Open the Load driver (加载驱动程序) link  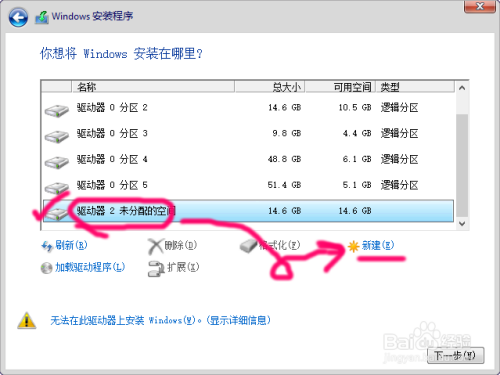[90, 267]
